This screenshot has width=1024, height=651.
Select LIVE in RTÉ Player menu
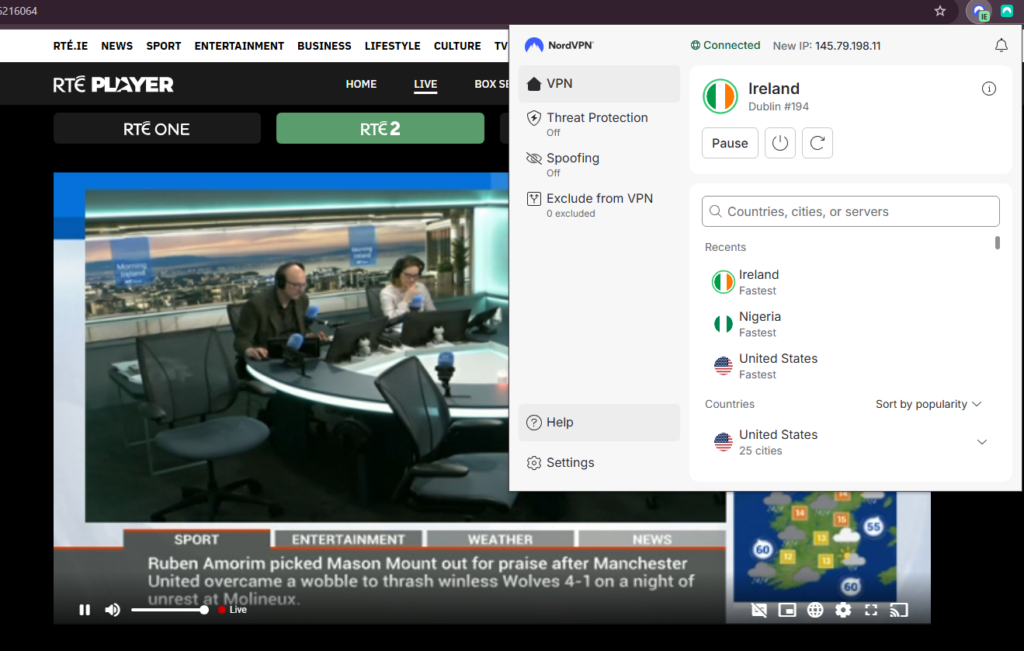coord(425,84)
